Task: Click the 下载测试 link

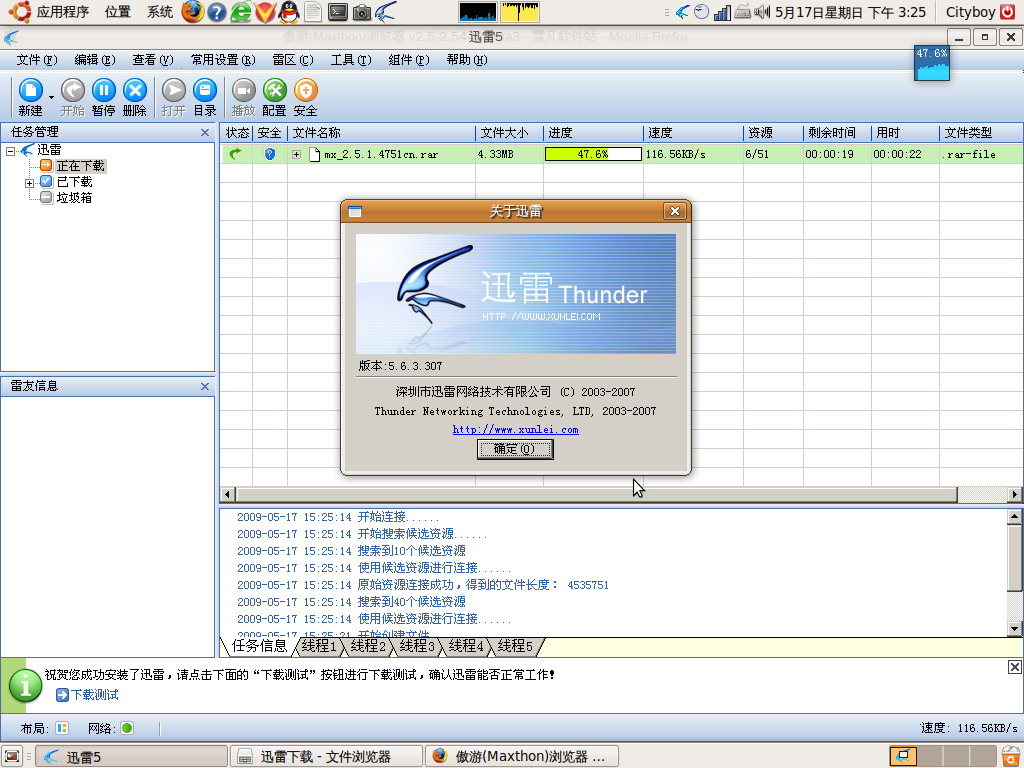Action: tap(95, 695)
